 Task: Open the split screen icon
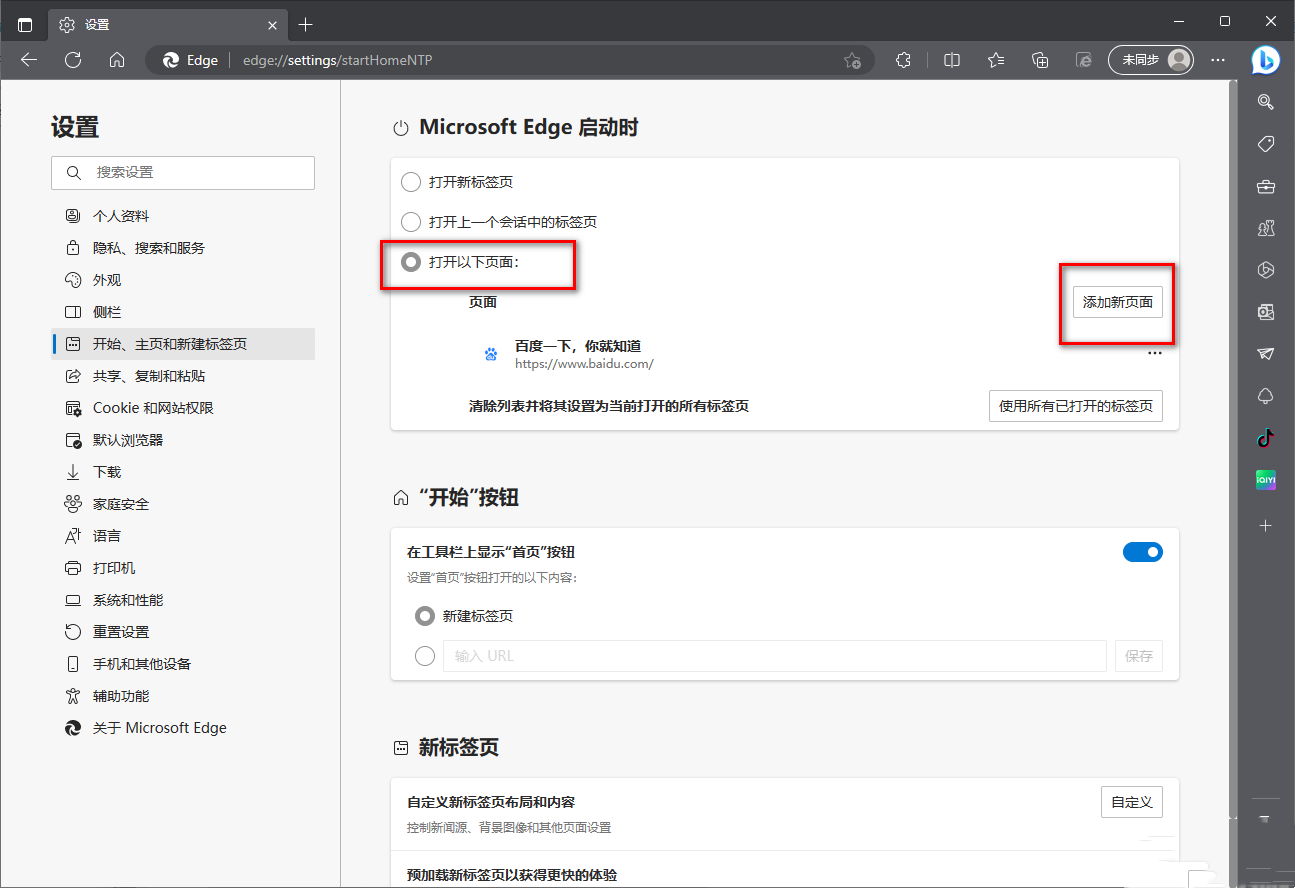point(952,60)
